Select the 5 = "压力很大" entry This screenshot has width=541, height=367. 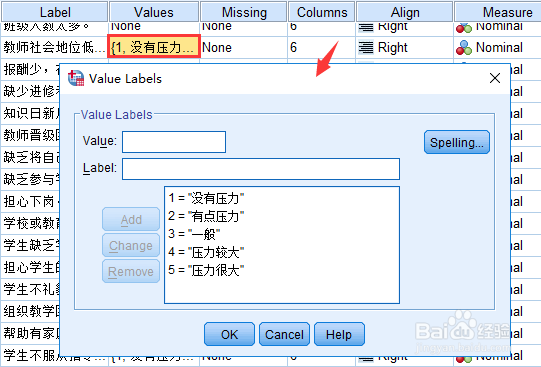click(206, 270)
